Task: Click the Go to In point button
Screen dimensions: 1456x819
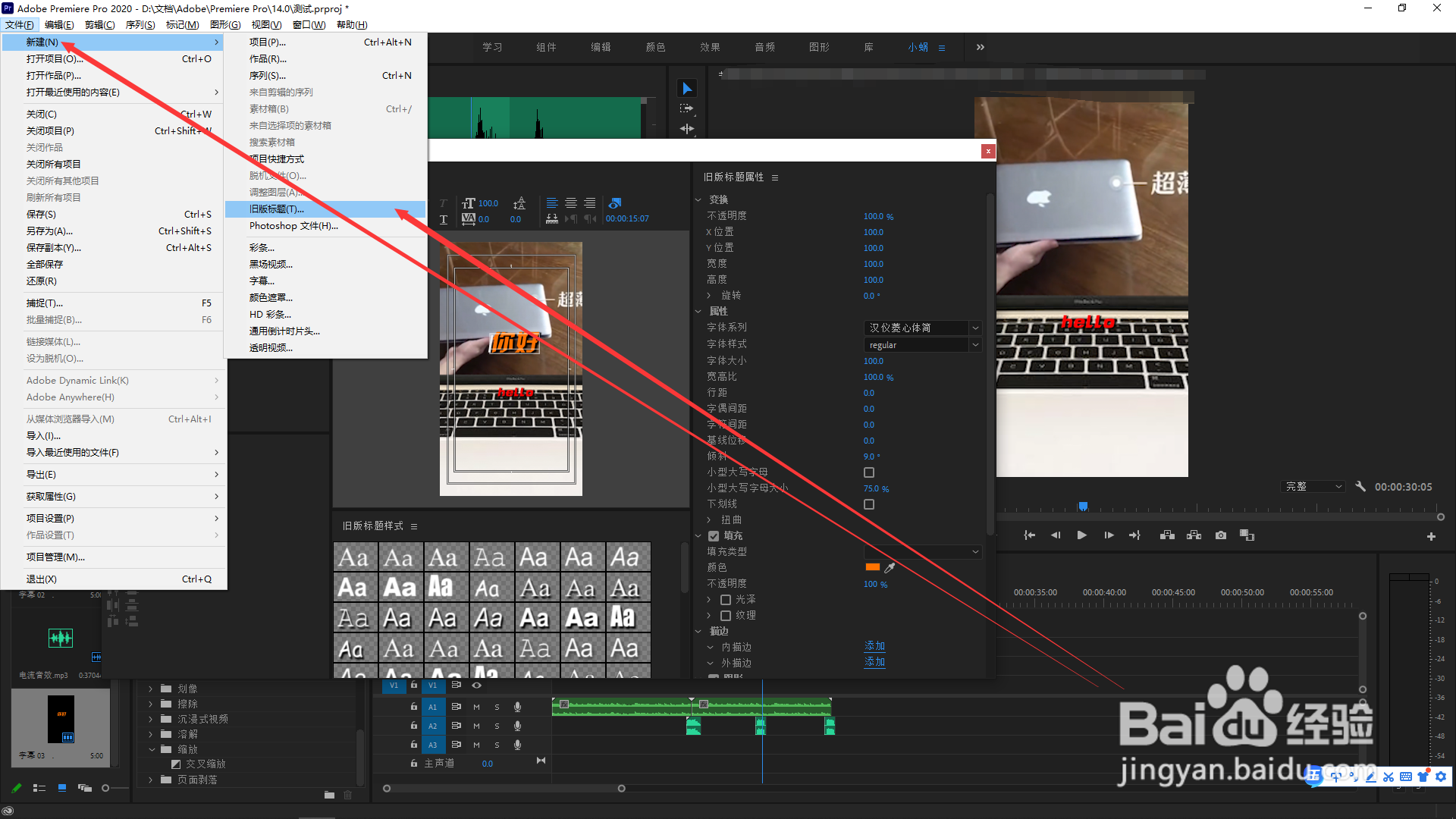Action: (x=1029, y=535)
